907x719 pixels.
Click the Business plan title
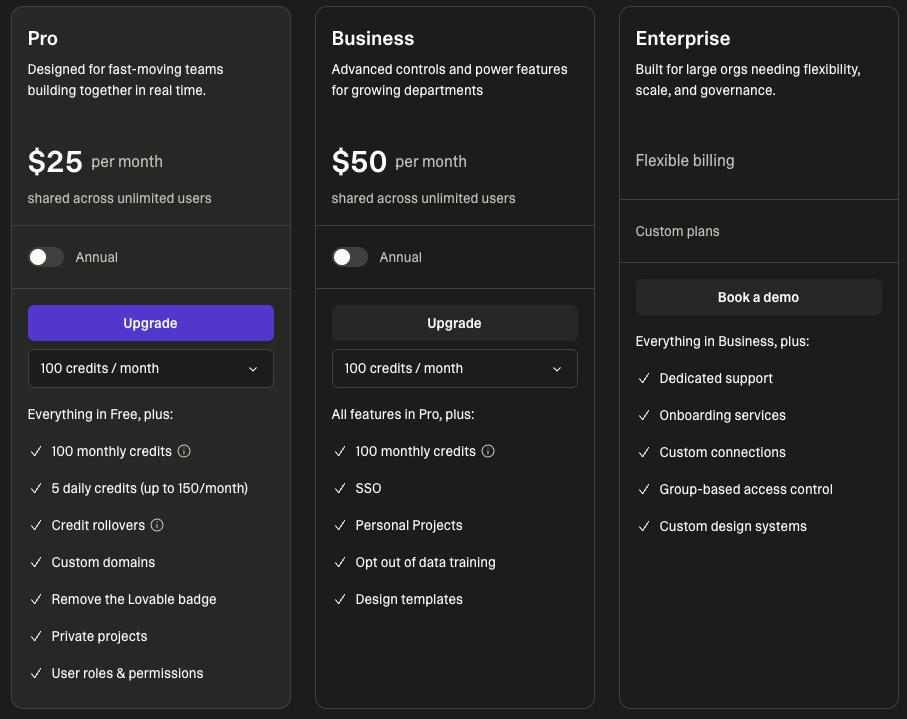click(x=373, y=39)
